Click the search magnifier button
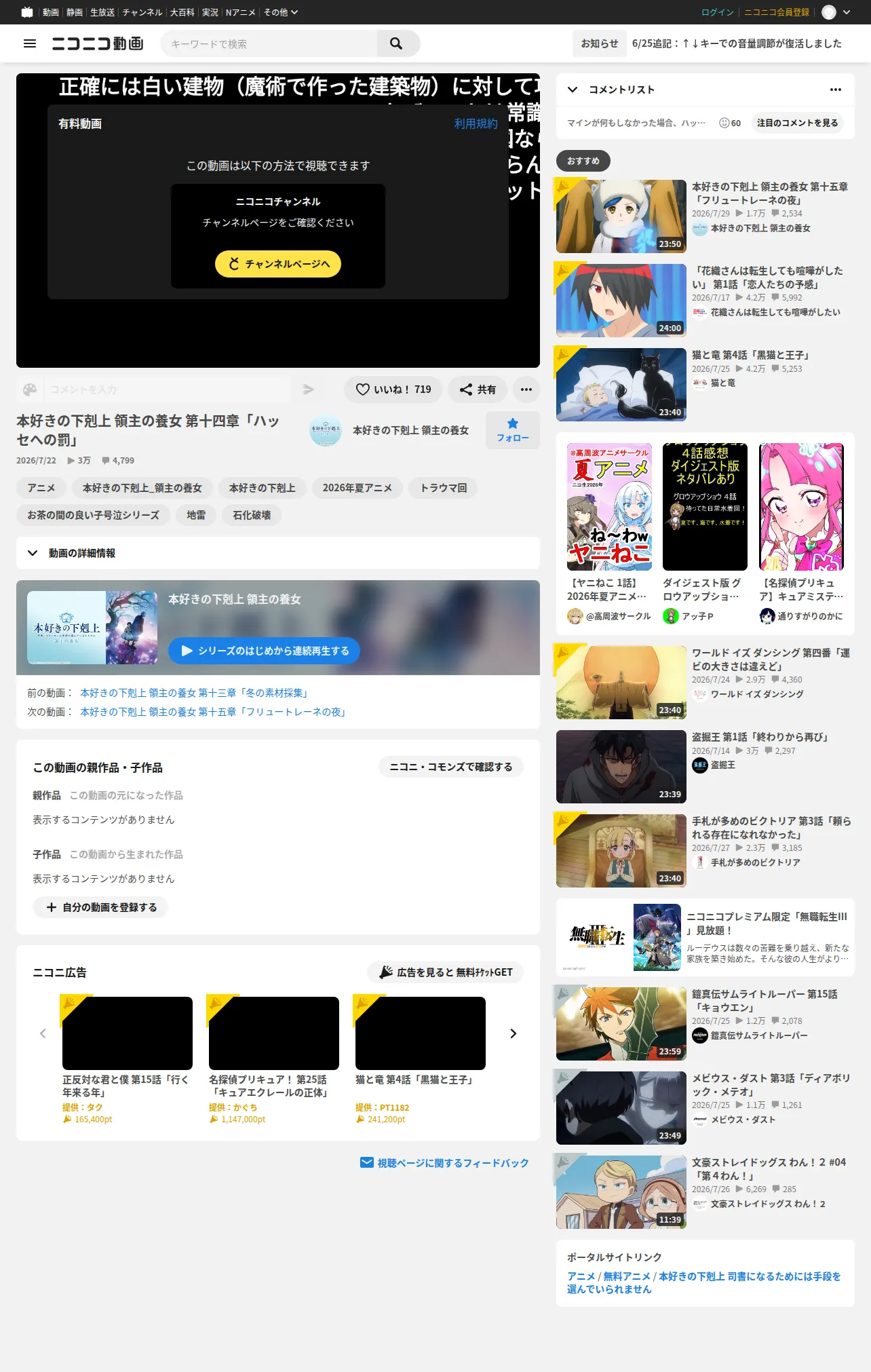The width and height of the screenshot is (871, 1372). (396, 43)
